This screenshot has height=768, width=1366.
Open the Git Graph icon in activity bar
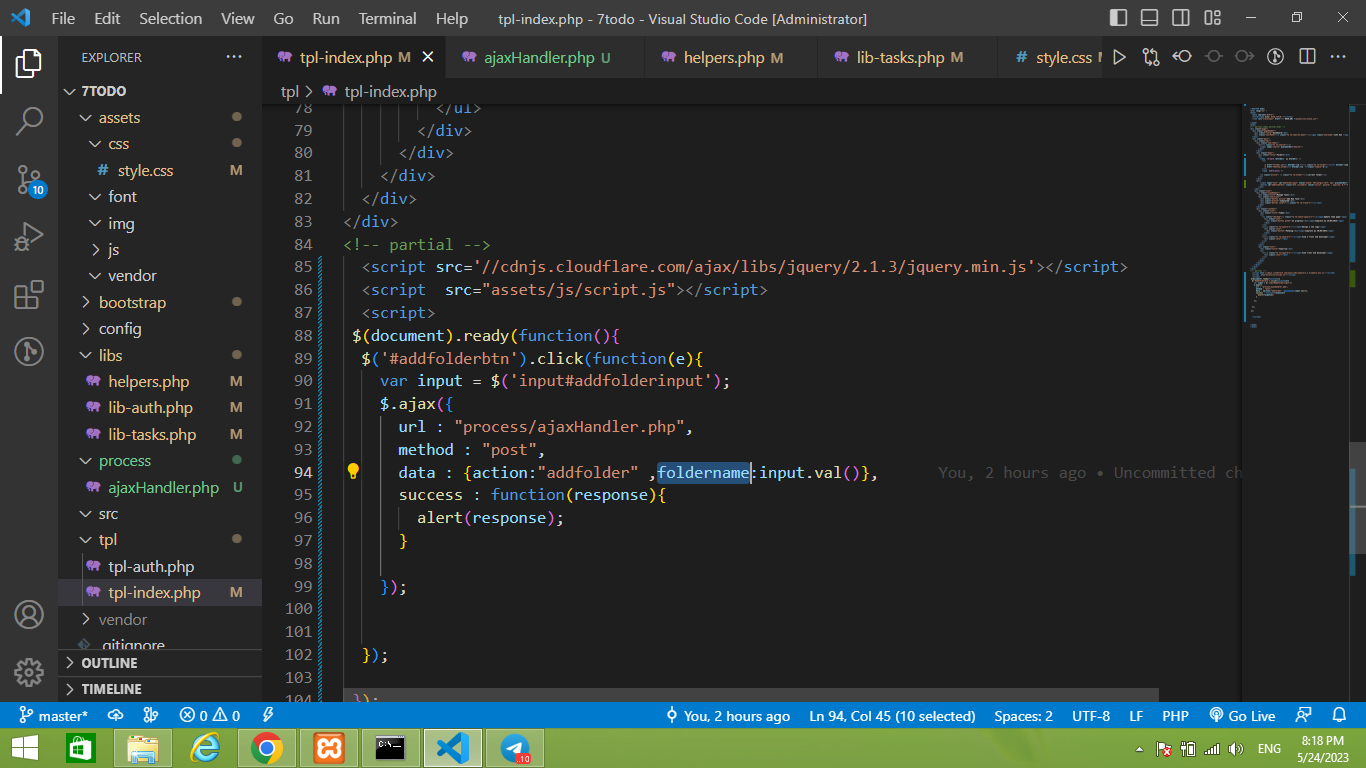point(29,351)
